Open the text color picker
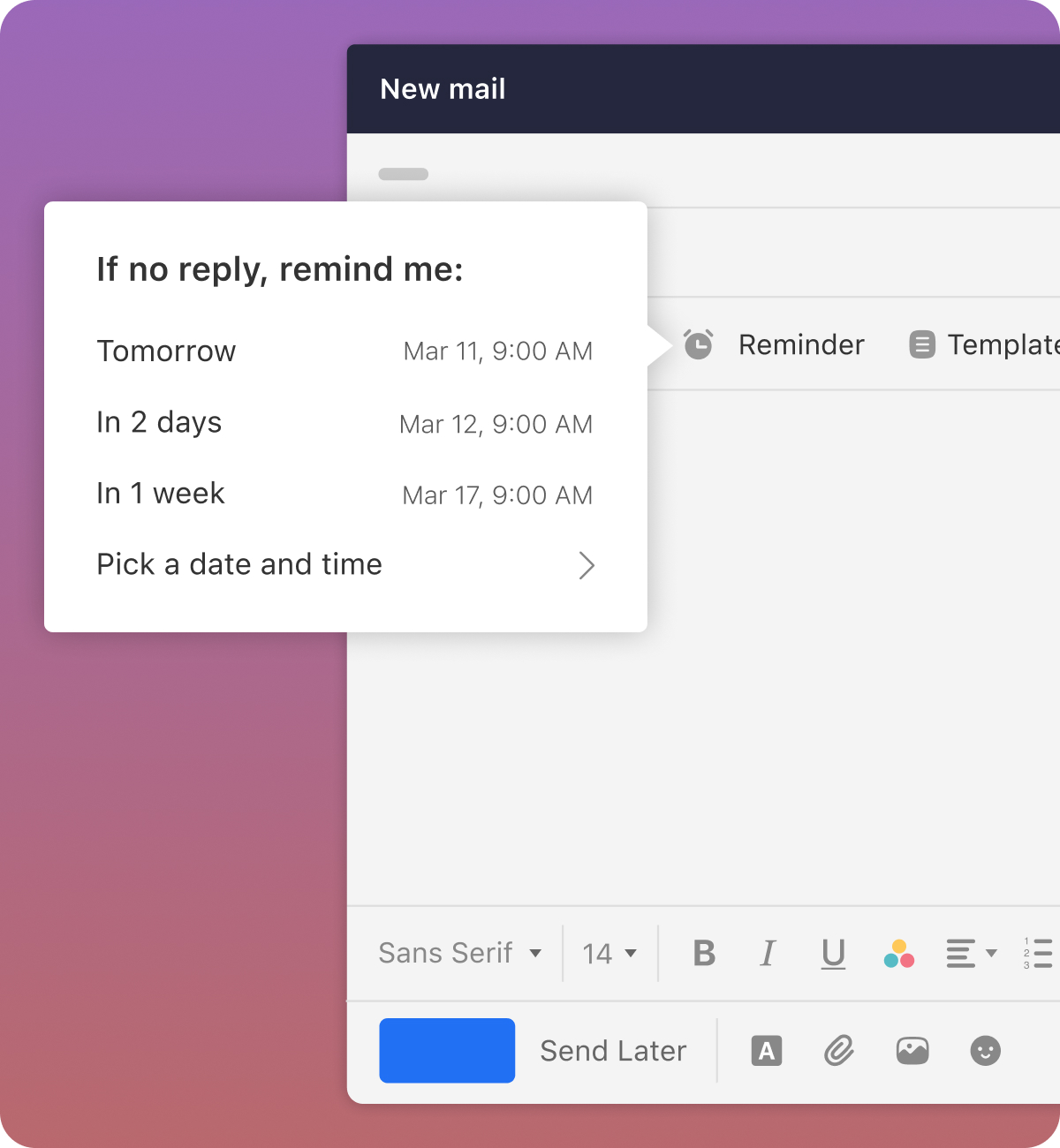1060x1148 pixels. [899, 954]
